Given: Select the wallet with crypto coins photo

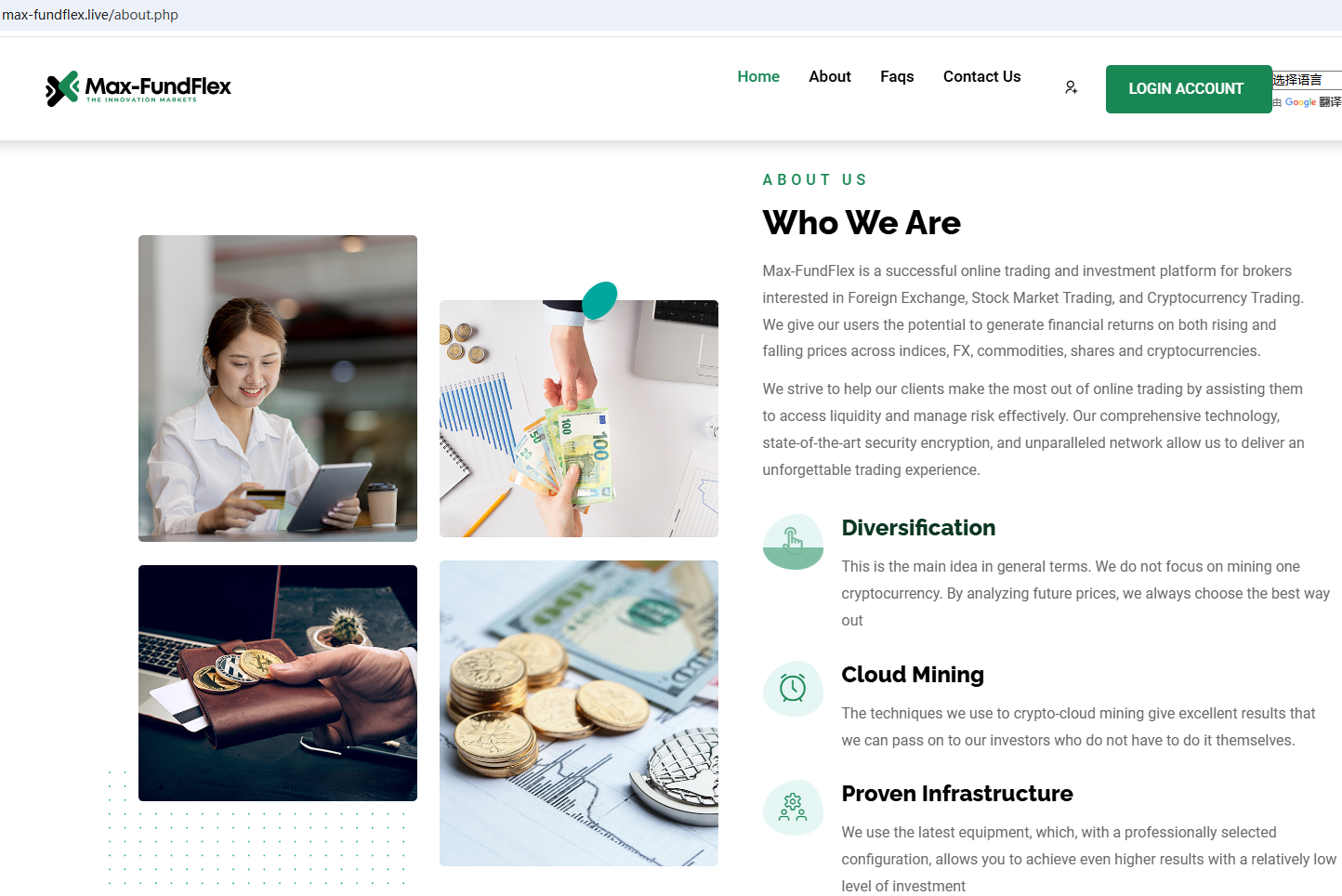Looking at the screenshot, I should pos(278,683).
